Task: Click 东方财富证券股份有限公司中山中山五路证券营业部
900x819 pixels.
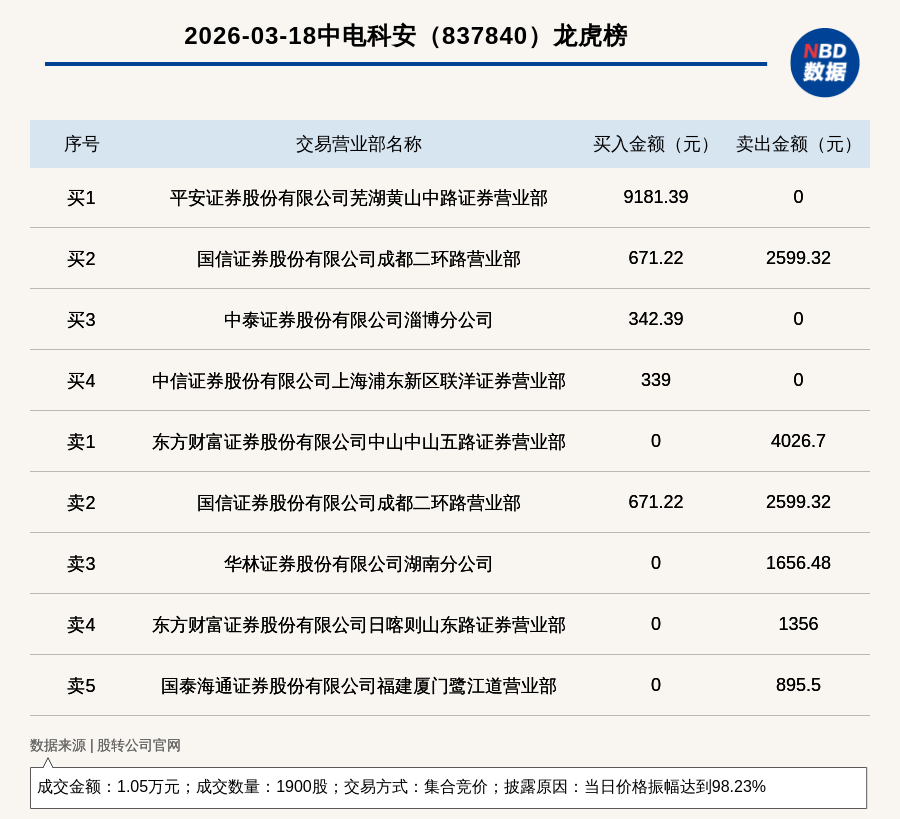Action: 359,442
